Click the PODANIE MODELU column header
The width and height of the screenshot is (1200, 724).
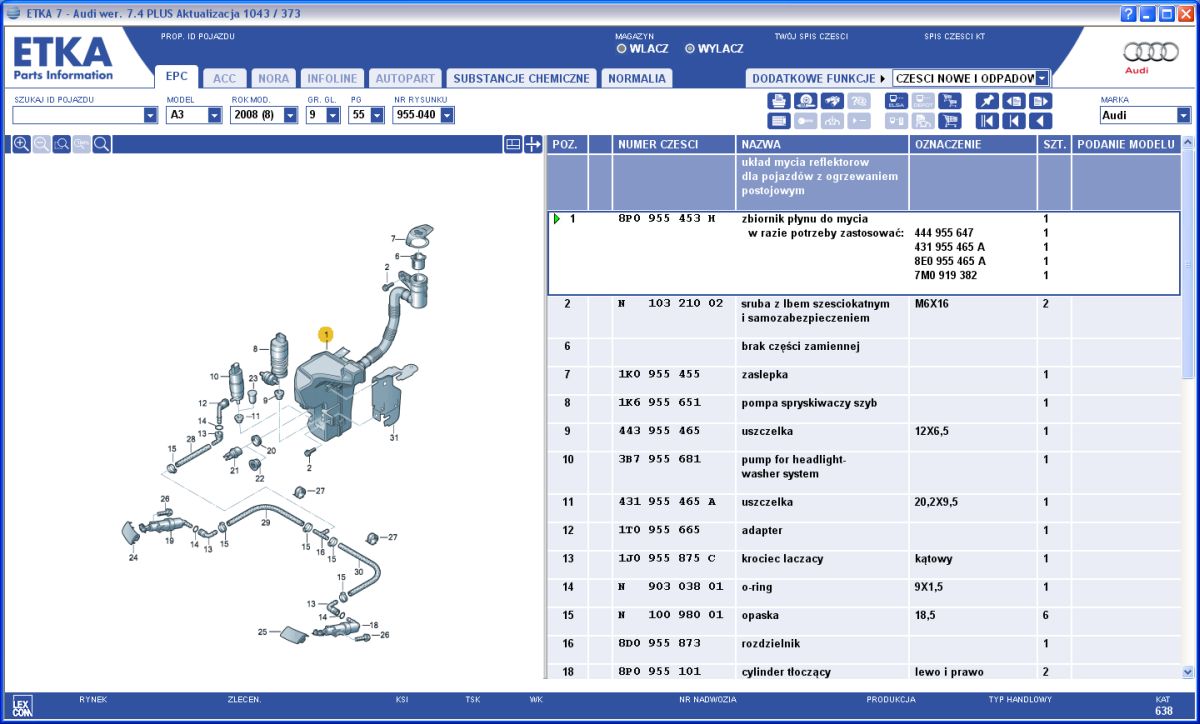1125,144
